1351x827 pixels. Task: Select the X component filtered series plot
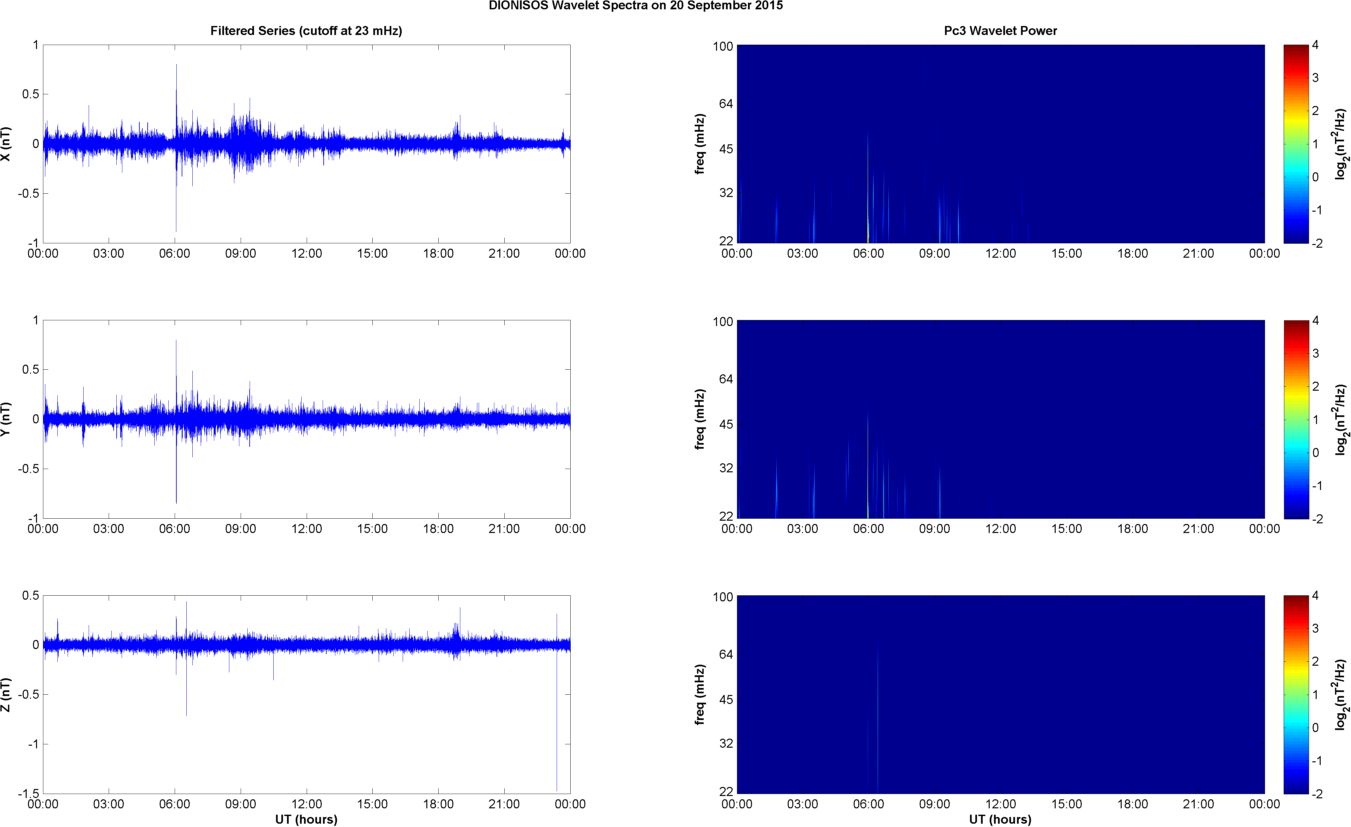tap(306, 143)
